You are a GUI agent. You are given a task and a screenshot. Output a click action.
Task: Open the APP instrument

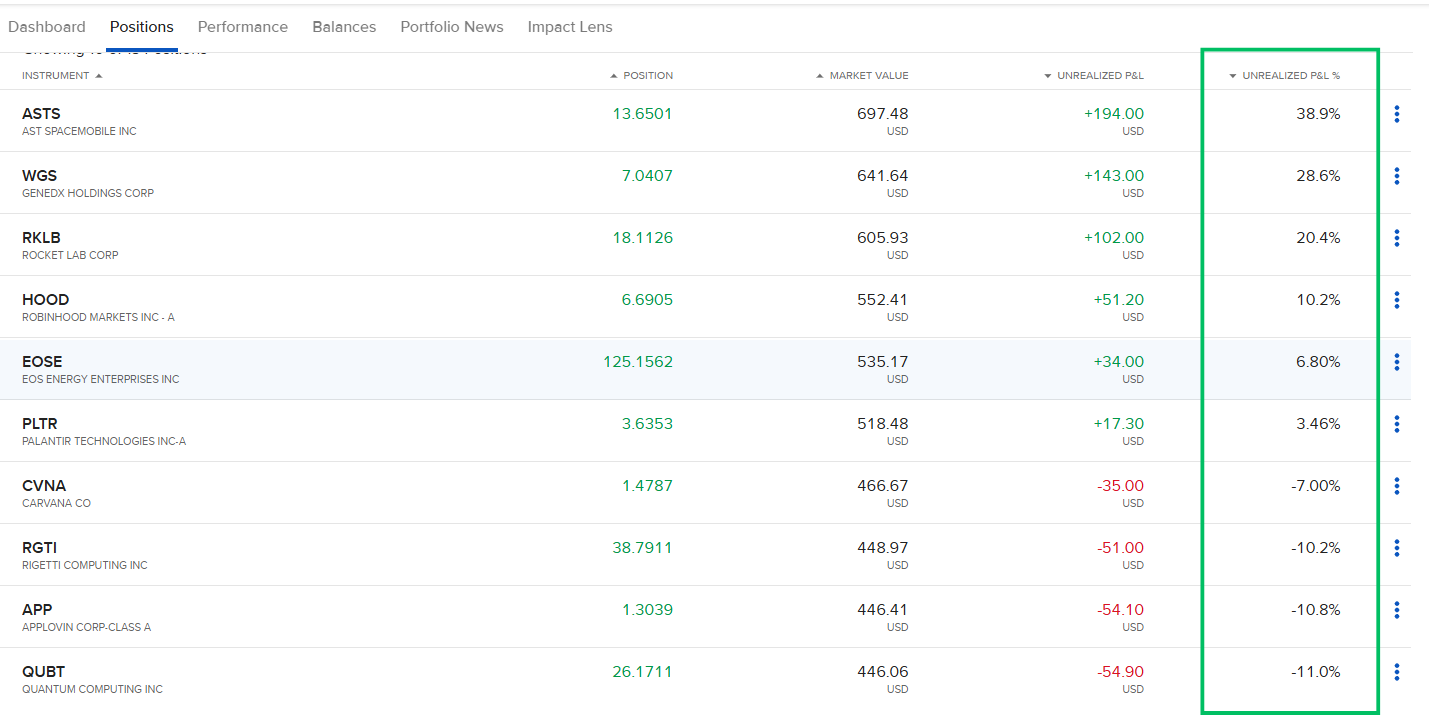(x=37, y=610)
